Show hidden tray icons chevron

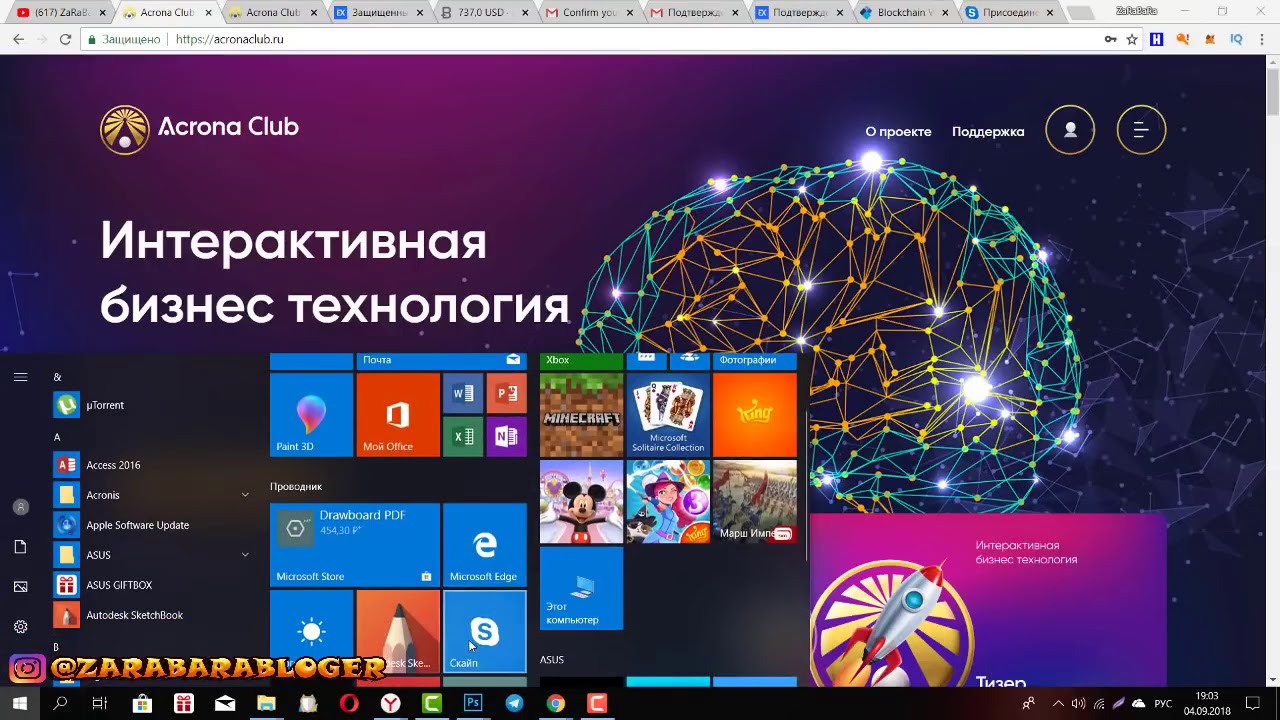1059,703
